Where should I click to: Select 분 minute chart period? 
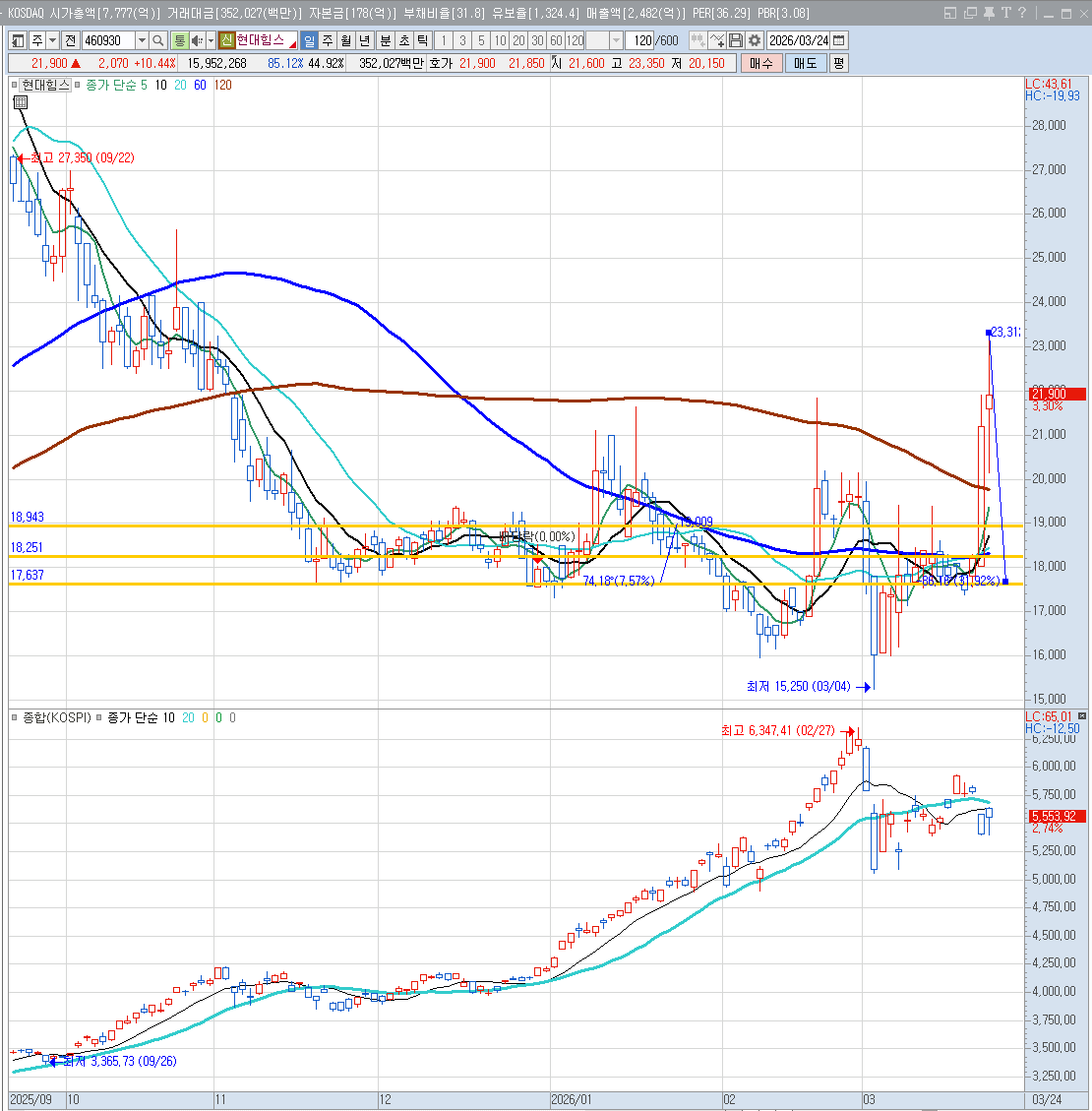point(386,40)
